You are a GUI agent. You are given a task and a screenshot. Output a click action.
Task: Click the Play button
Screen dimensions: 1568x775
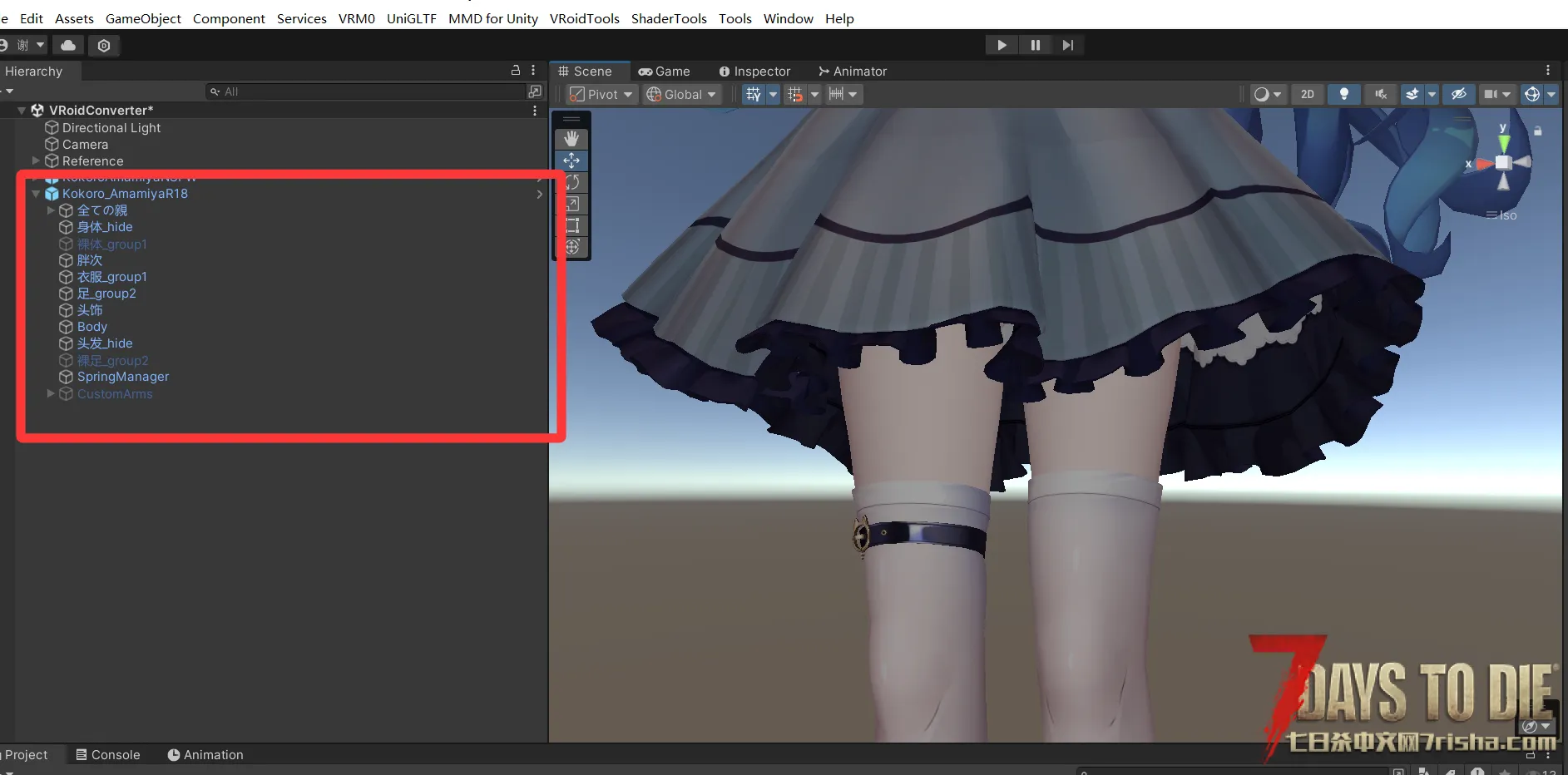coord(1002,45)
